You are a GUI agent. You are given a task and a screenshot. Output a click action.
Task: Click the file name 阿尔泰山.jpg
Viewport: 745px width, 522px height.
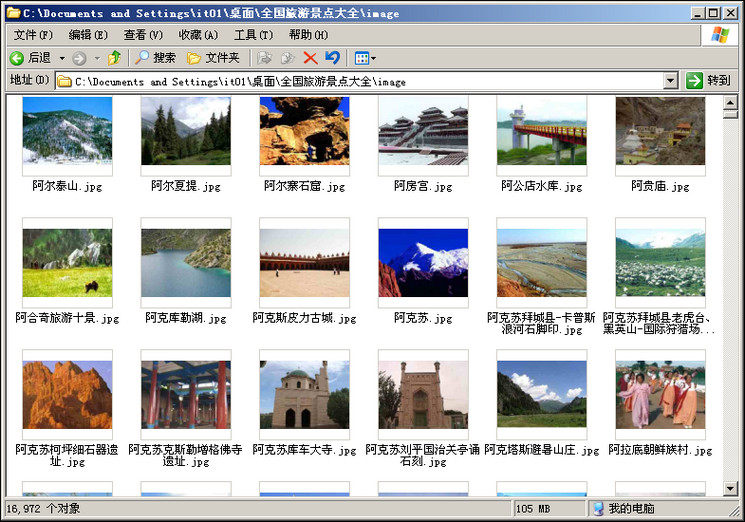pos(67,186)
